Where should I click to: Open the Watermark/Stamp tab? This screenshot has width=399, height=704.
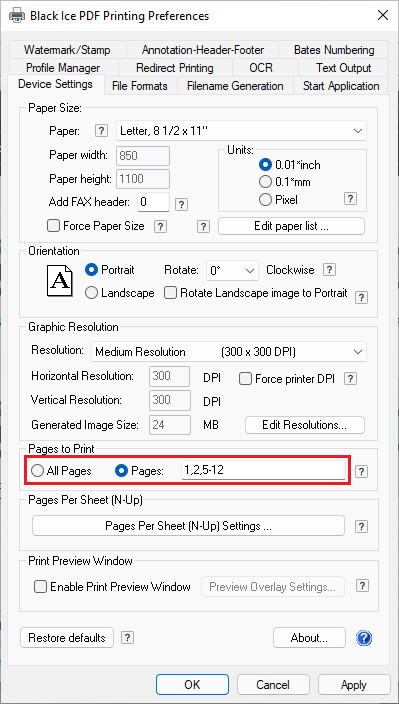[x=67, y=50]
